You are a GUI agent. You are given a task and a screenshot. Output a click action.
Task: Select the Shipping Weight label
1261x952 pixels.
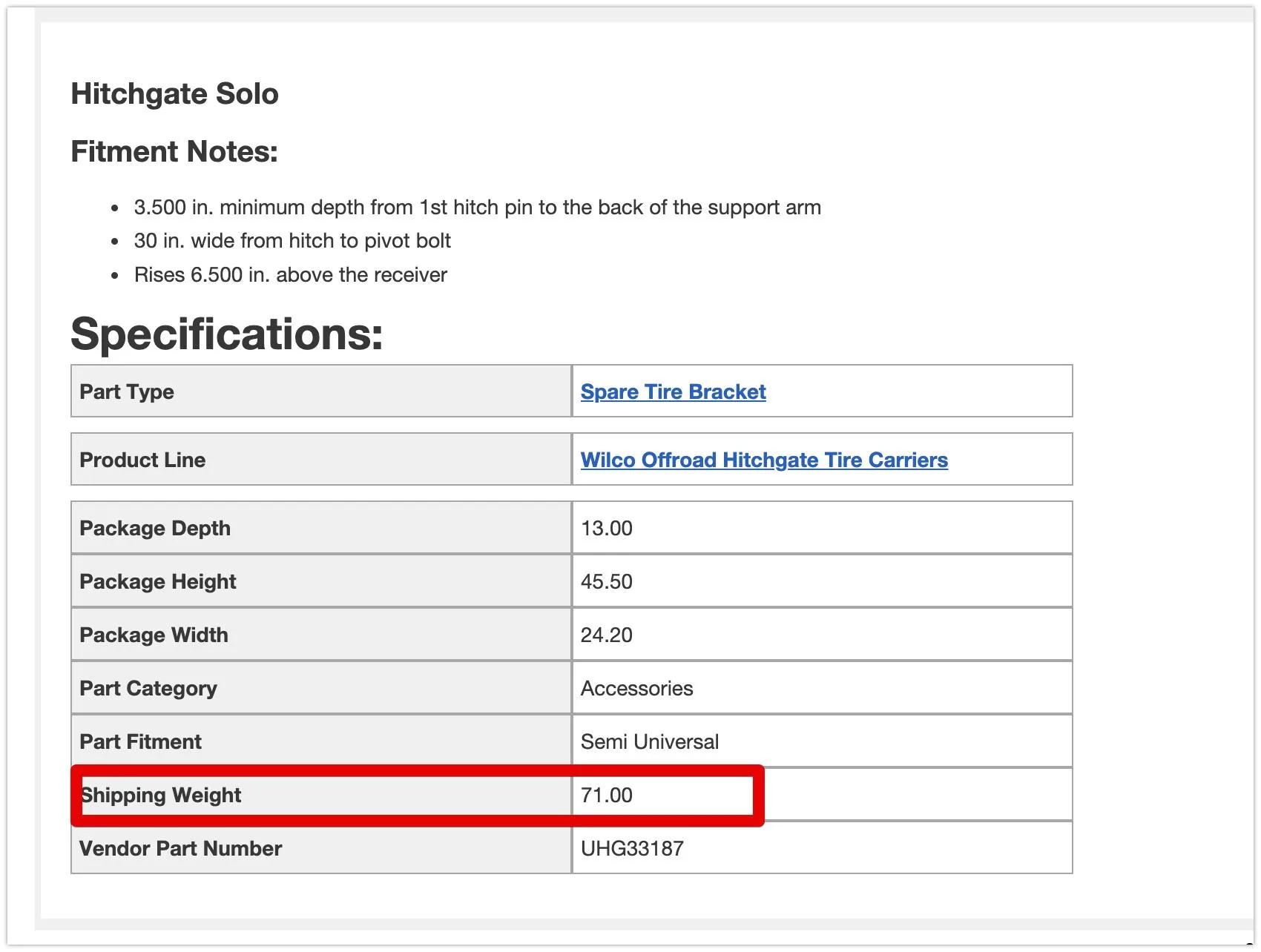161,795
